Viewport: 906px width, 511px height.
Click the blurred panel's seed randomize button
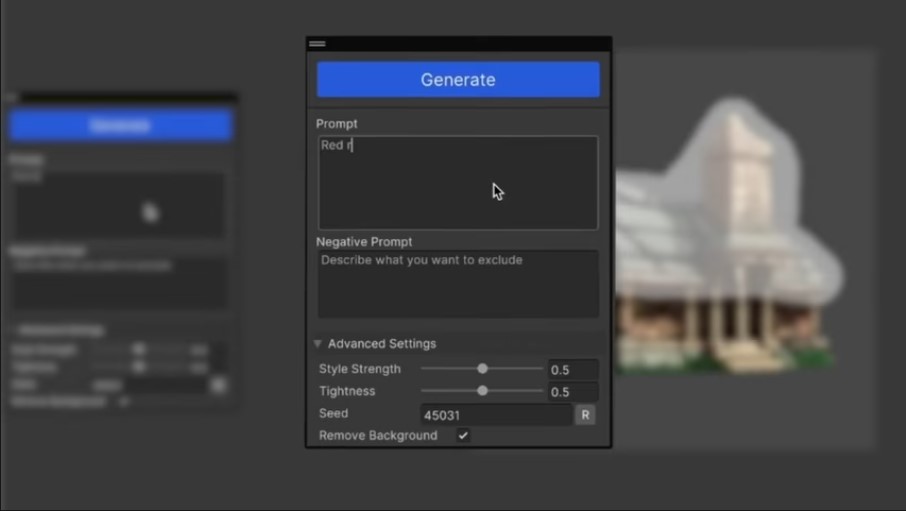tap(218, 385)
